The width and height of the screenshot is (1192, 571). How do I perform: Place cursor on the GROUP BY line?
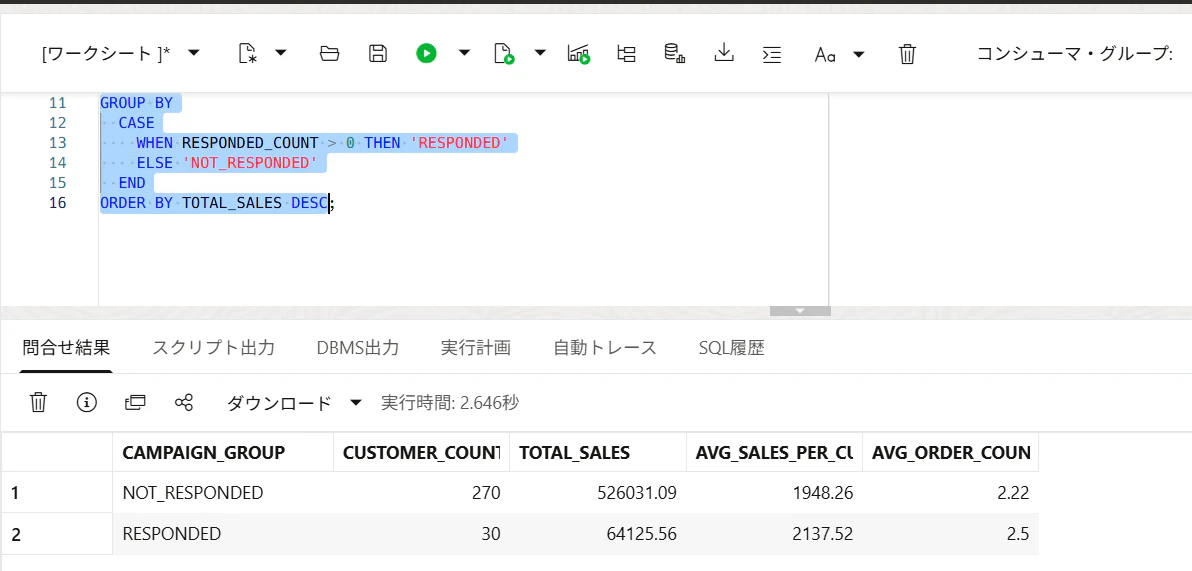coord(136,103)
